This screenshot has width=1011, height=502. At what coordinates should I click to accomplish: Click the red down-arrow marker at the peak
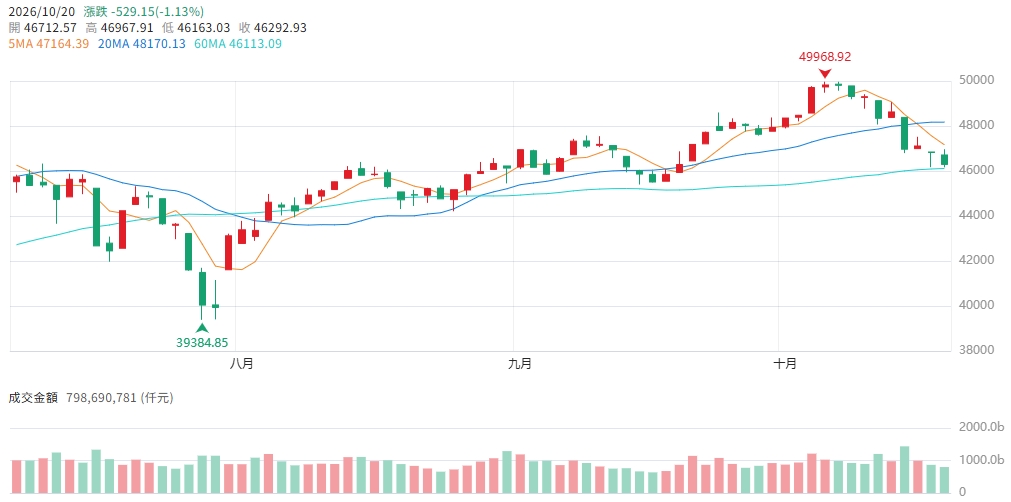825,73
